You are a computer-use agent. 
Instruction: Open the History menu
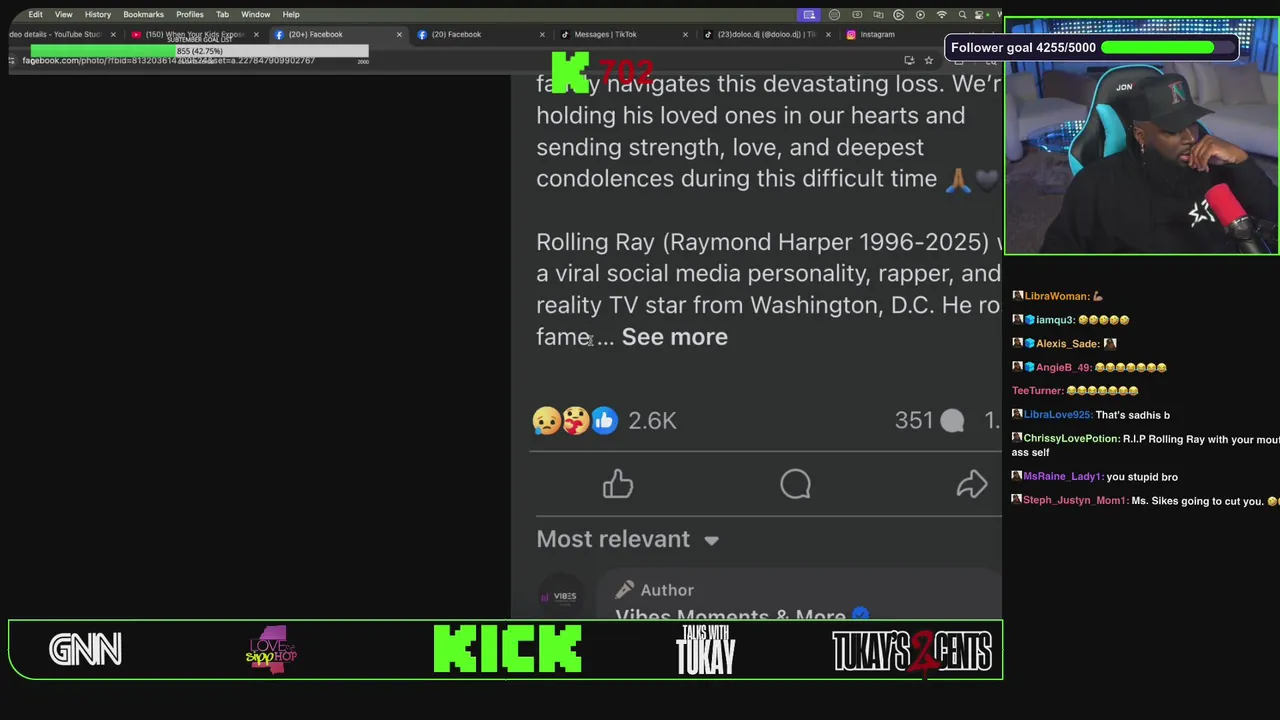pos(98,14)
